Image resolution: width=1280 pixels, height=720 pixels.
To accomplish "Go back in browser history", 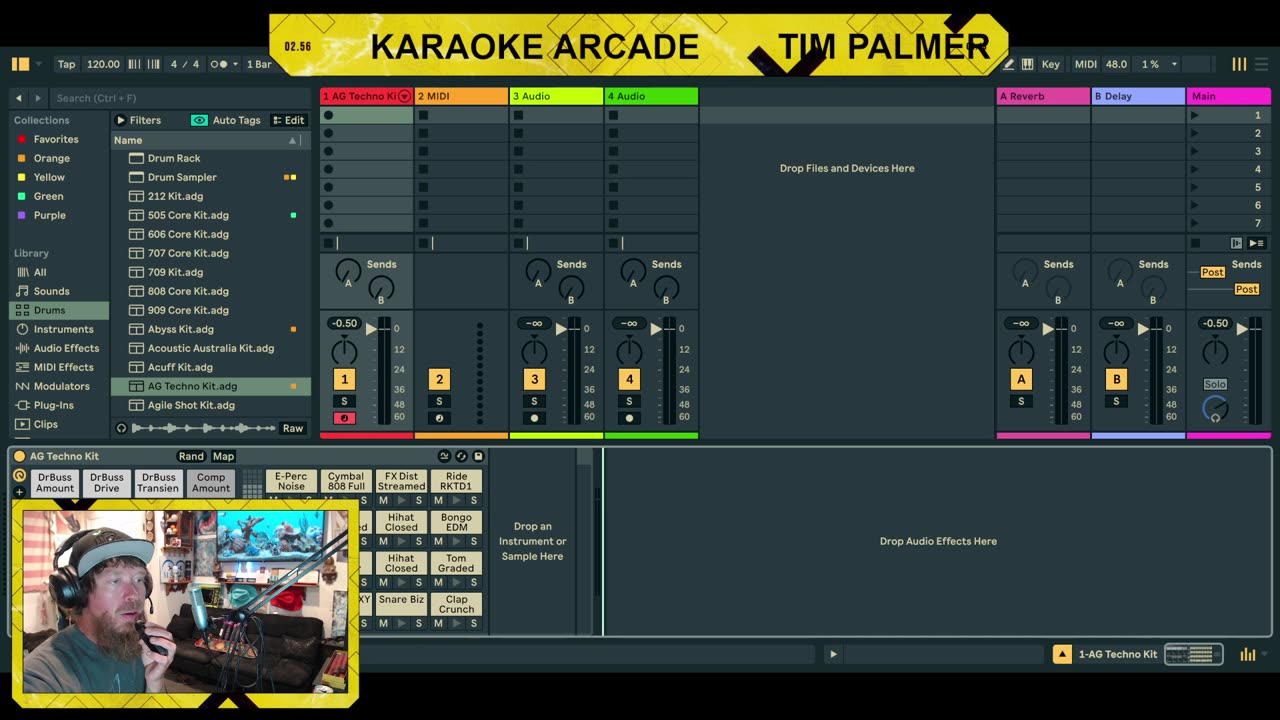I will click(19, 98).
